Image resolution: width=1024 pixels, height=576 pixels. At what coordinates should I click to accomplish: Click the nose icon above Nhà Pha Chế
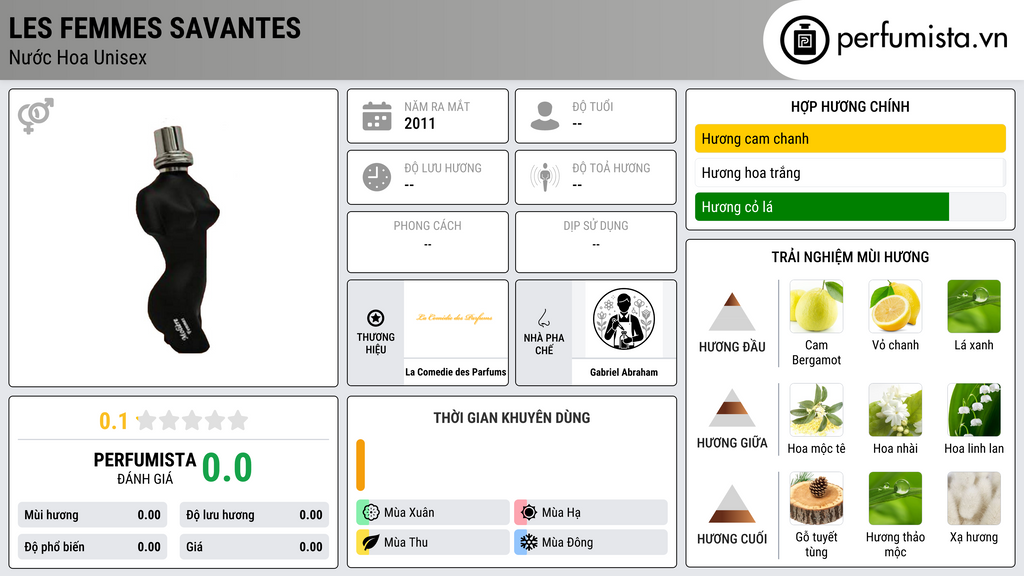543,318
